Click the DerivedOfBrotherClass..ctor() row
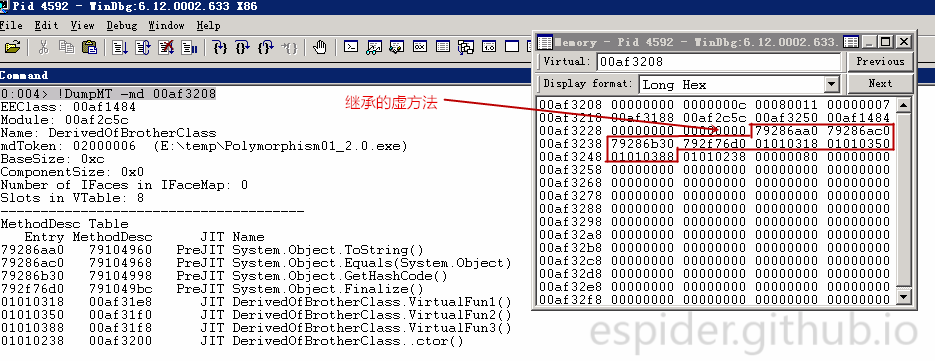Viewport: 935px width, 361px height. 232,341
